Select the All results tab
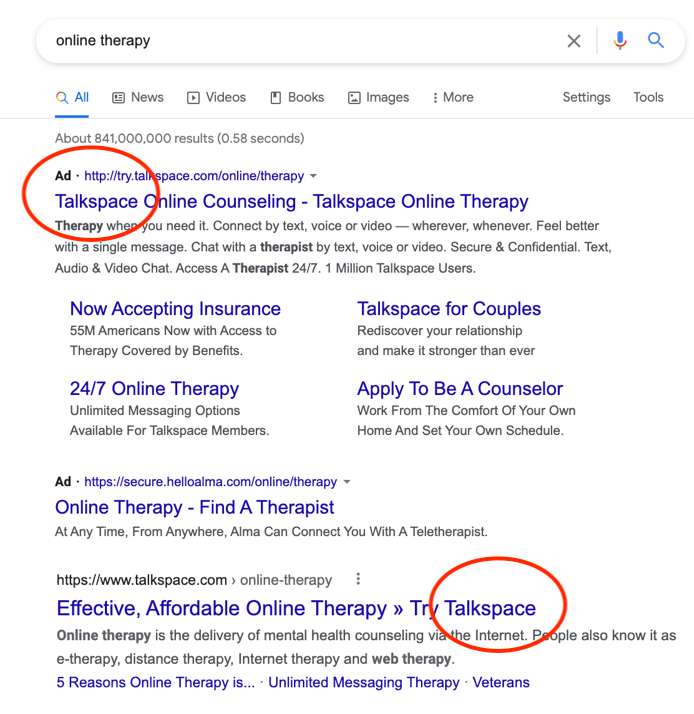Viewport: 694px width, 714px height. [72, 97]
